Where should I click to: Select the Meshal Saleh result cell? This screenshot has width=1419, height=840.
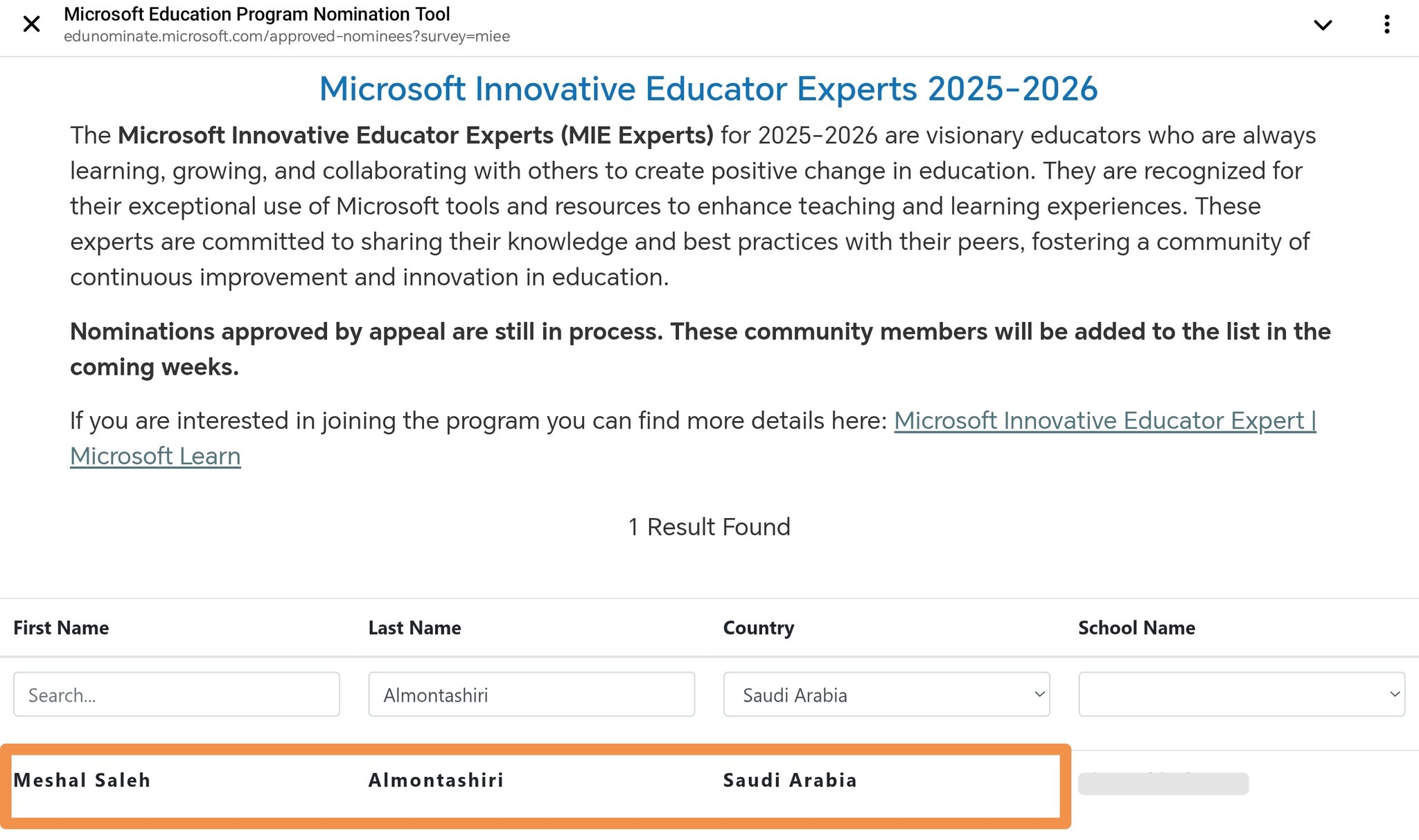click(82, 780)
